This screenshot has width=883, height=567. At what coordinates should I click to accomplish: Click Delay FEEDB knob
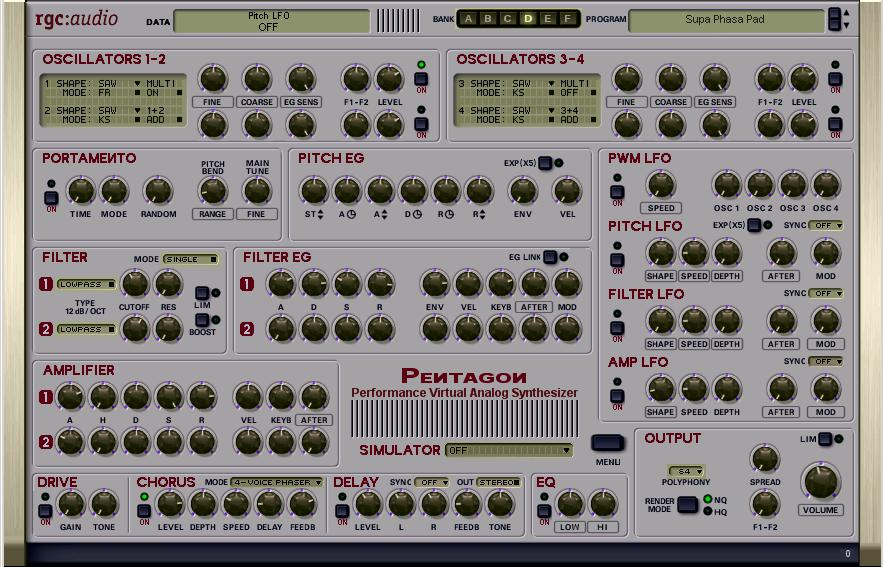[467, 504]
